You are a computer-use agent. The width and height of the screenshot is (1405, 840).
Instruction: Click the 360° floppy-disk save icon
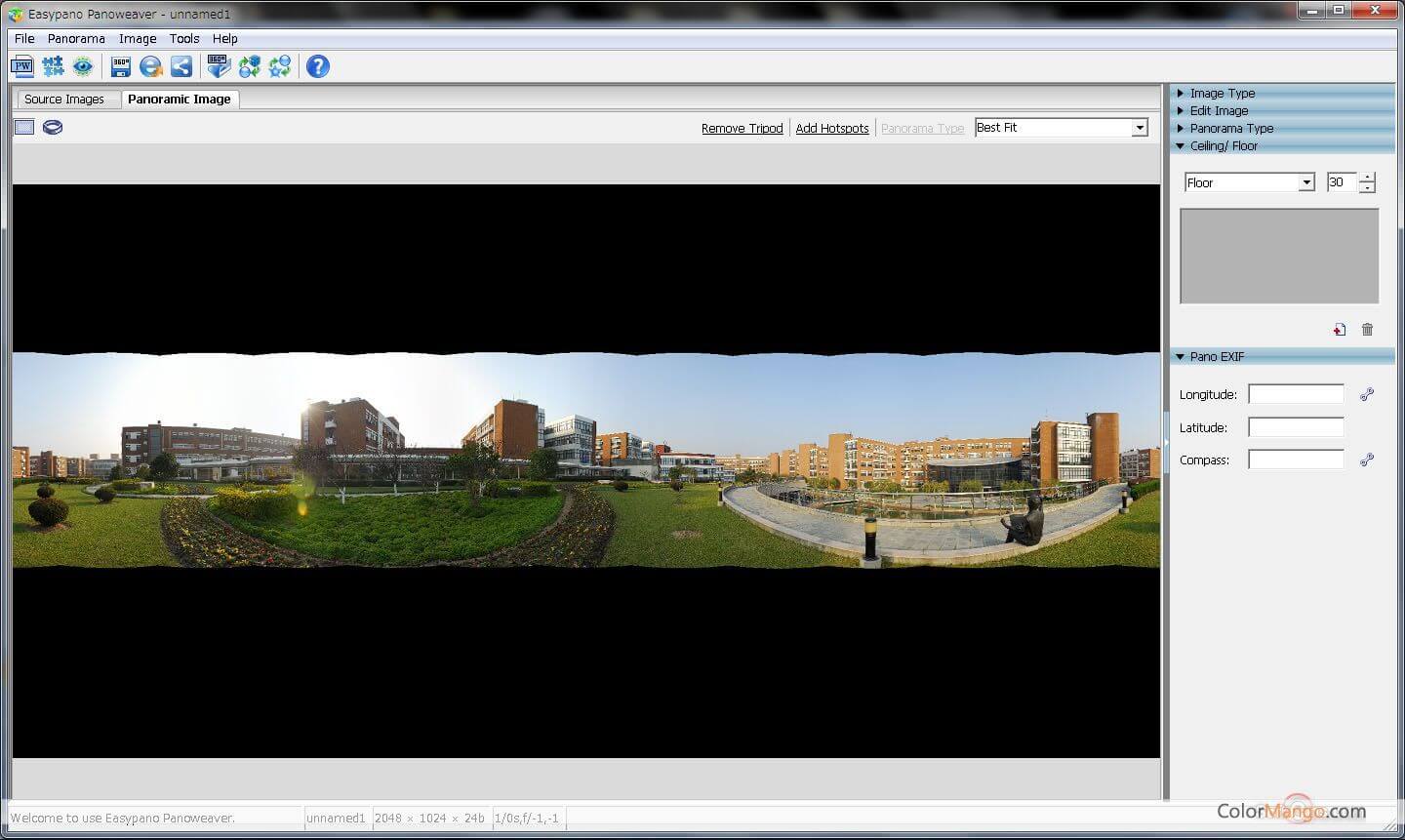120,66
